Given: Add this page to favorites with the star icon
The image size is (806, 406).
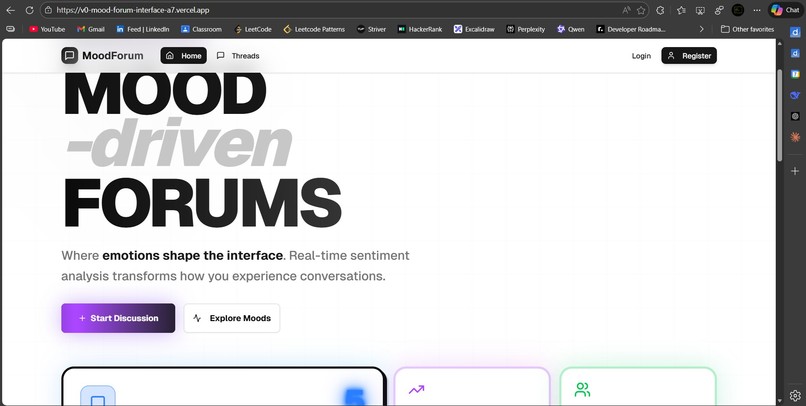Looking at the screenshot, I should 641,10.
